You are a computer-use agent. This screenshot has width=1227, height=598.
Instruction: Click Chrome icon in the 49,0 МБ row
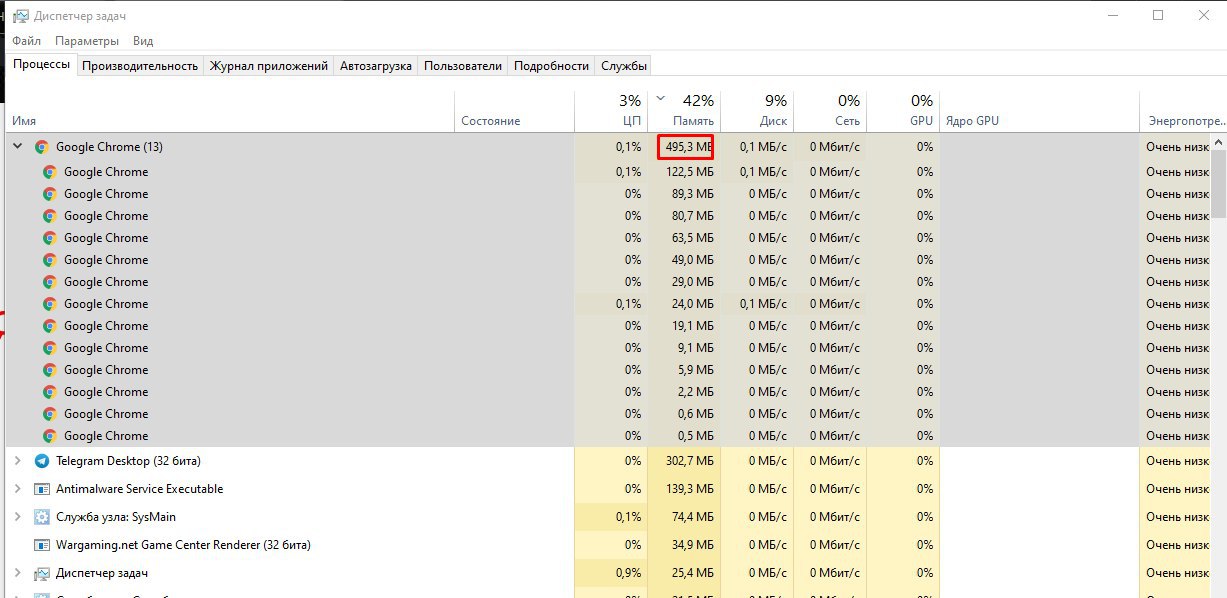[x=50, y=260]
